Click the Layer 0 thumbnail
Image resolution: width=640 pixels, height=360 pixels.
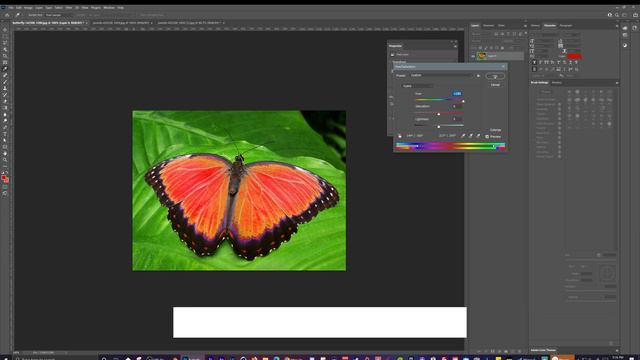pyautogui.click(x=482, y=56)
